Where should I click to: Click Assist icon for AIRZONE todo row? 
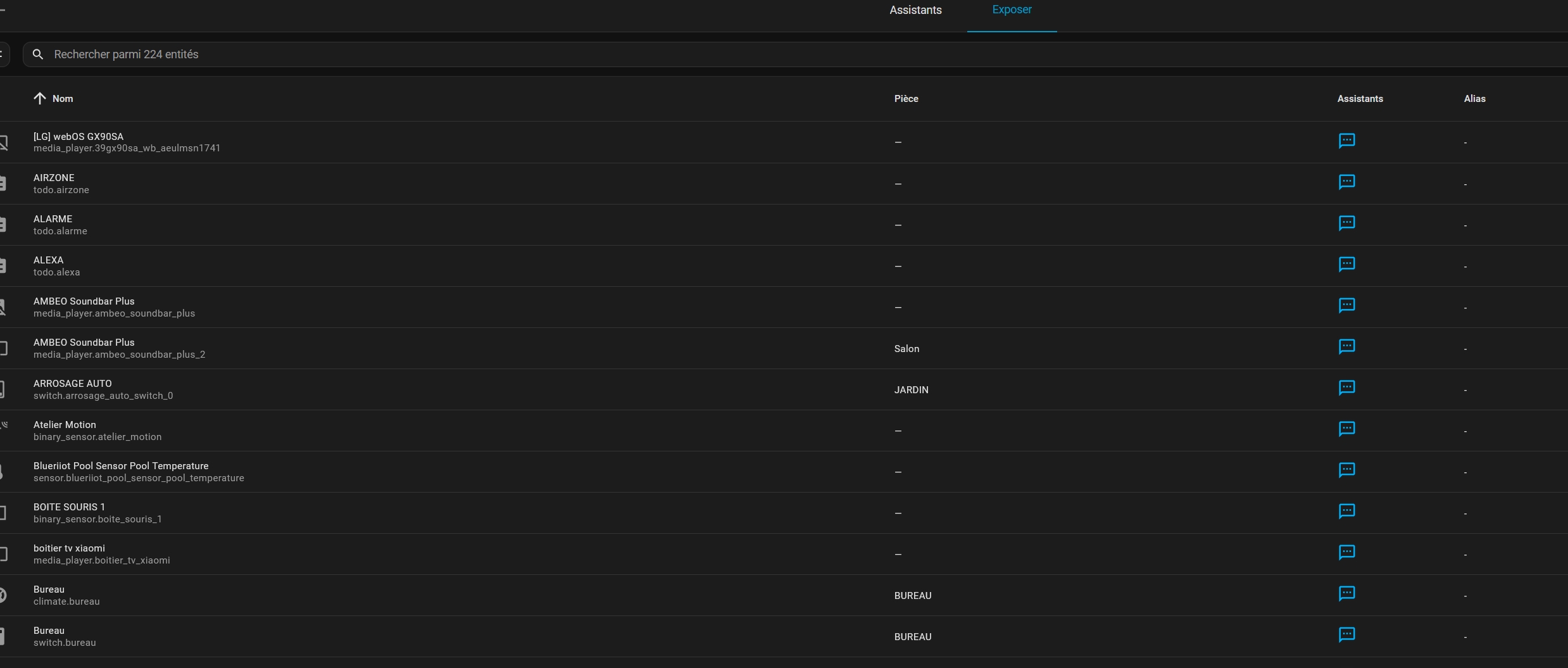tap(1346, 182)
